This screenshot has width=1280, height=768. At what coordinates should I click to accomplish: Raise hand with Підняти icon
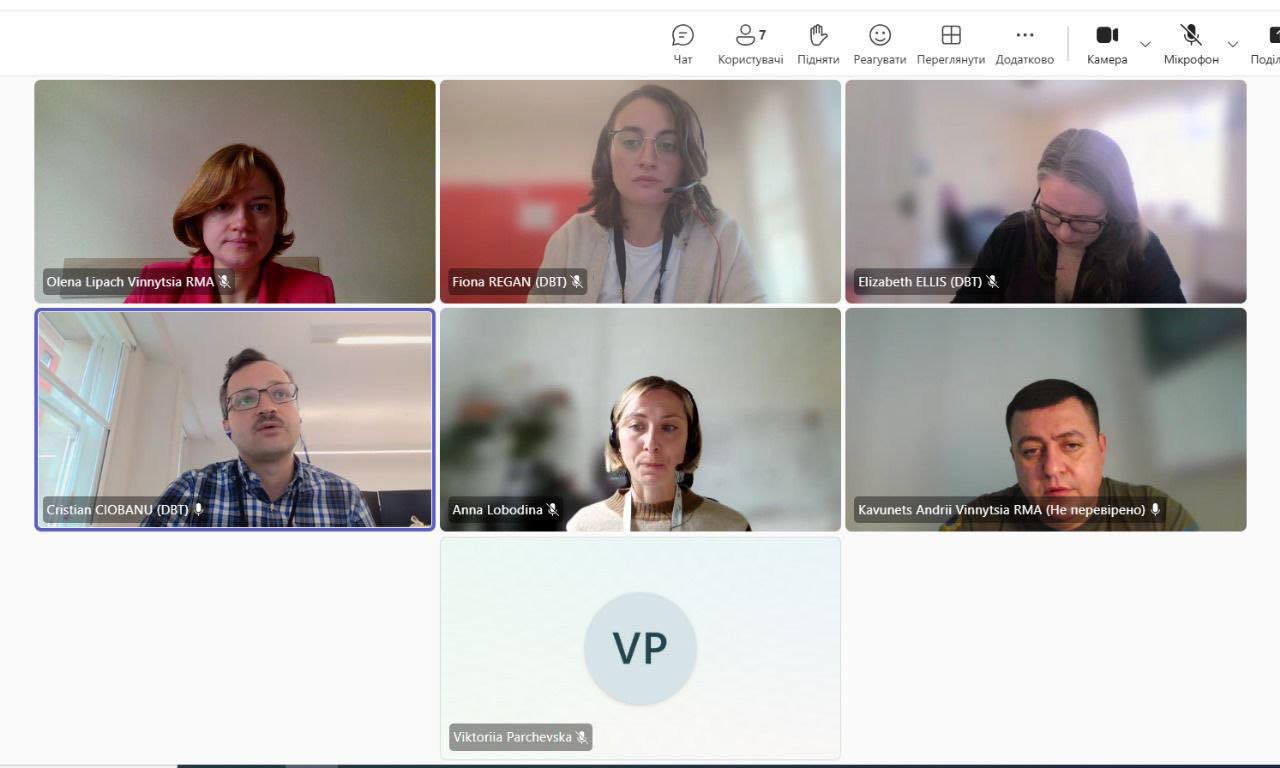click(818, 45)
